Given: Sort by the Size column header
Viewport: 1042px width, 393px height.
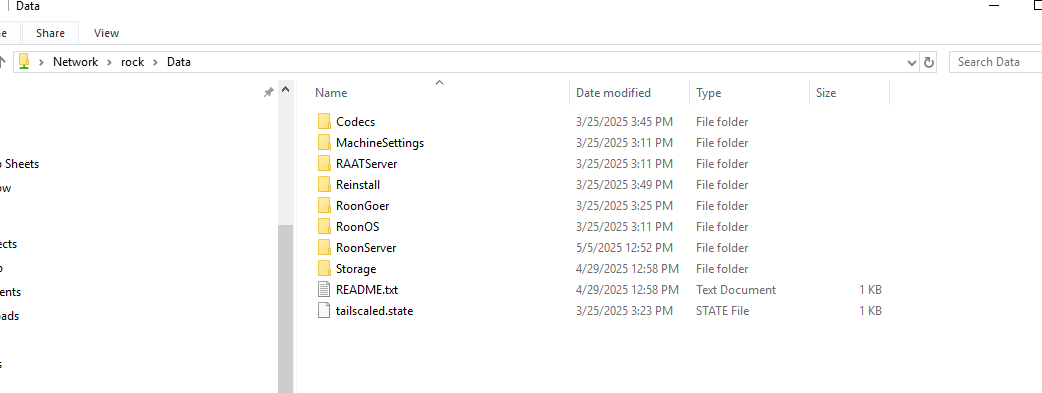Looking at the screenshot, I should [826, 93].
